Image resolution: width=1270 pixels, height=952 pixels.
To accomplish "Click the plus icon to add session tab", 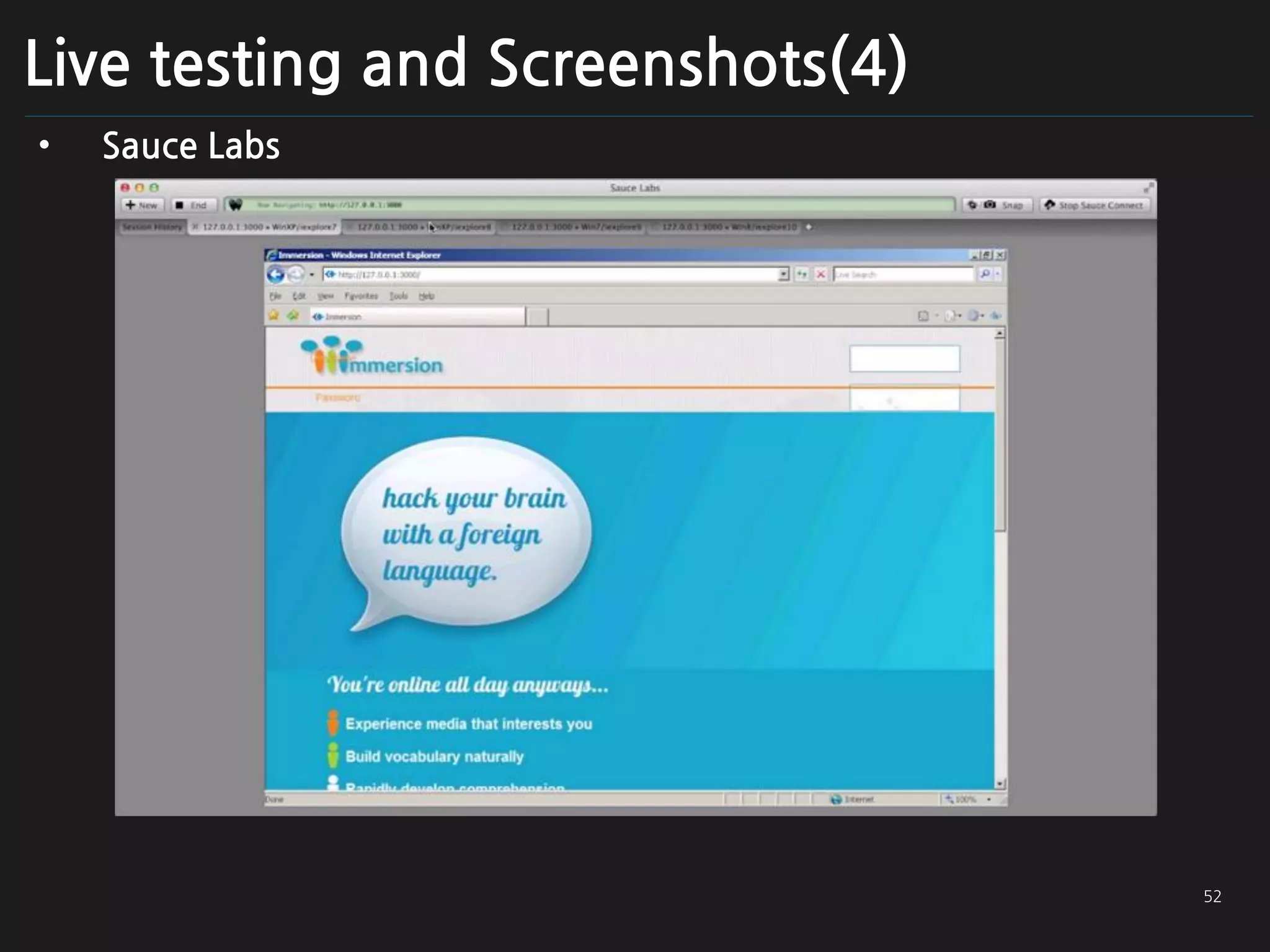I will (x=809, y=227).
